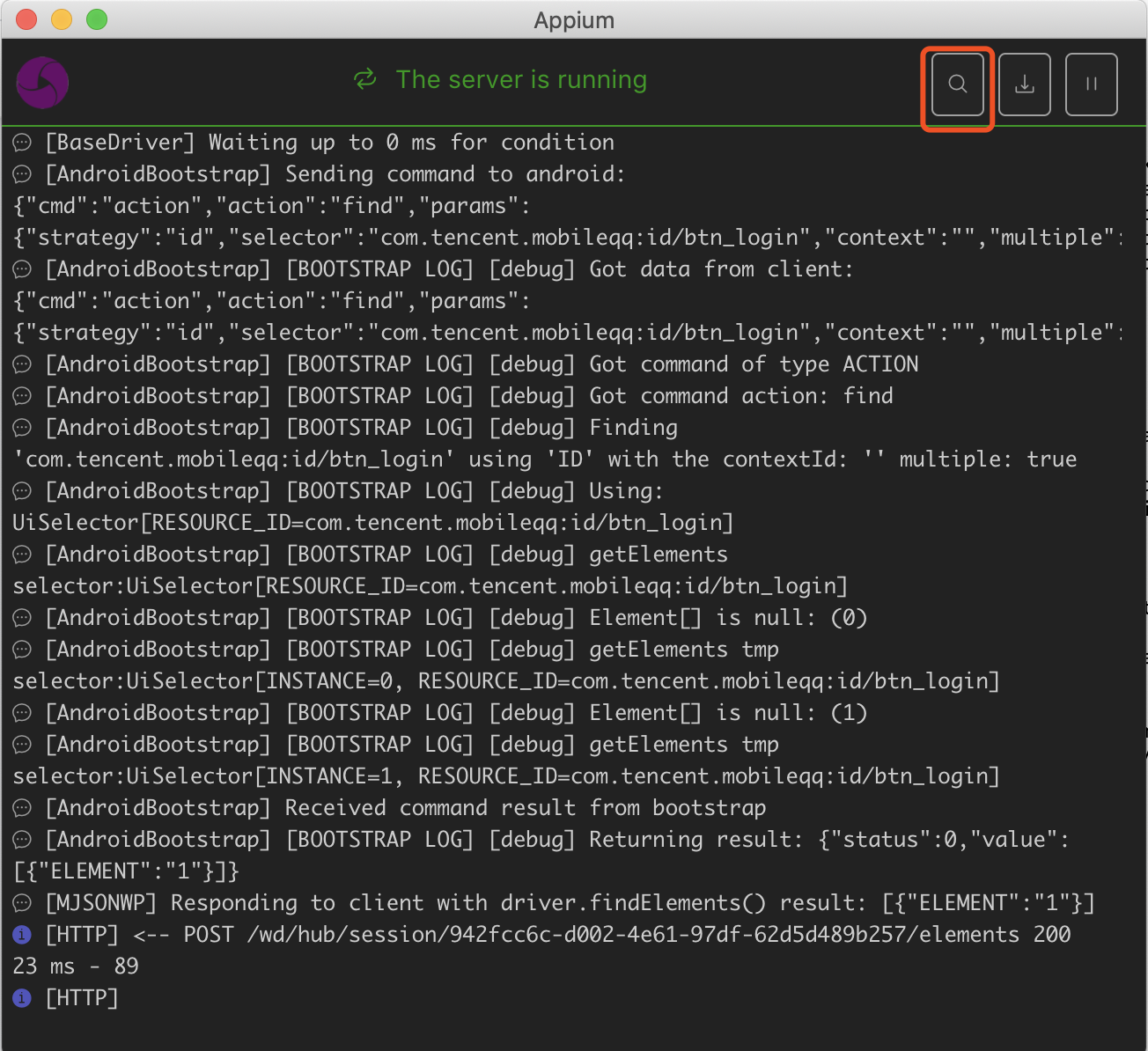Select the '23 ms - 89' line

coord(76,966)
